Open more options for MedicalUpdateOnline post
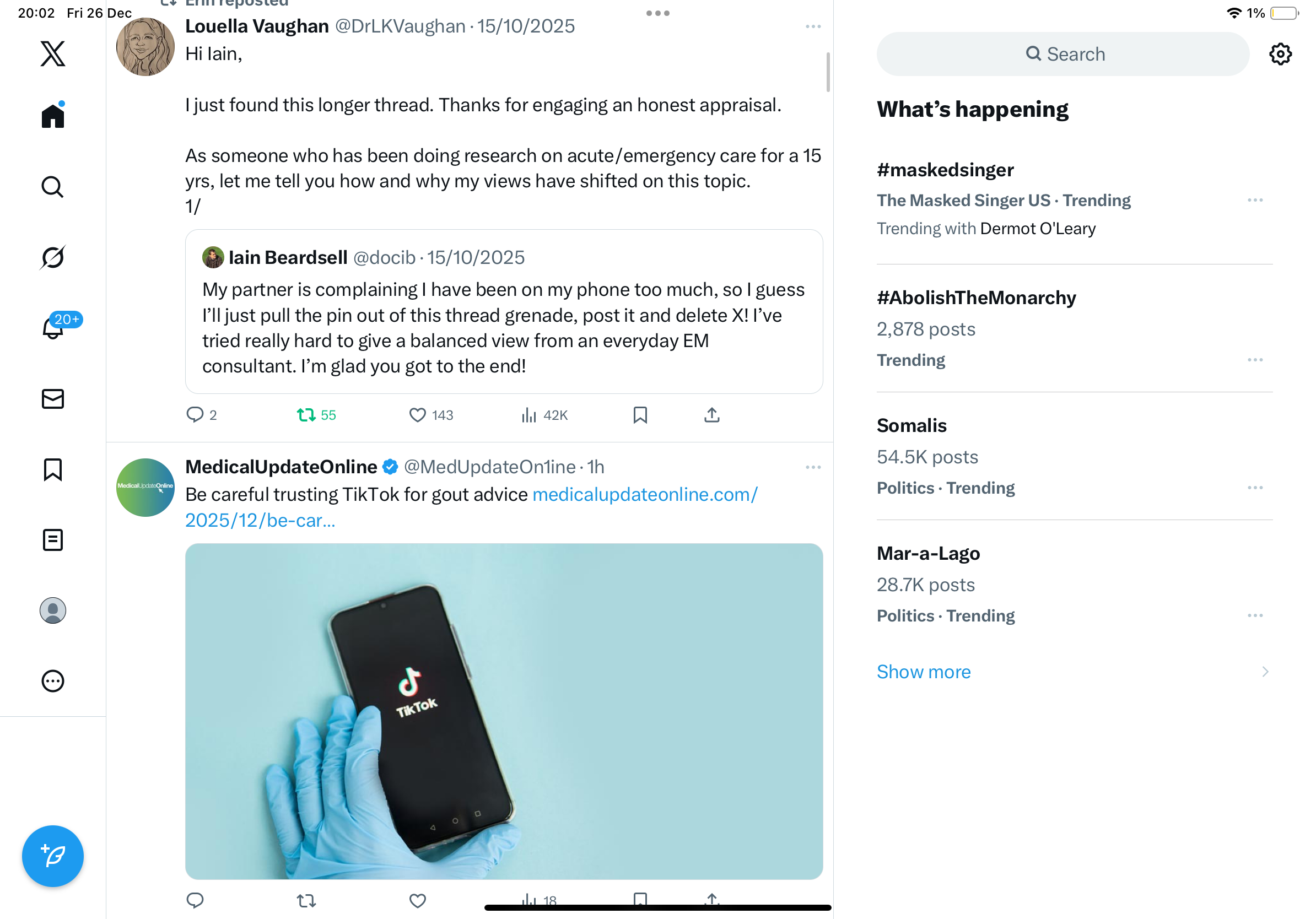1316x919 pixels. (x=813, y=468)
